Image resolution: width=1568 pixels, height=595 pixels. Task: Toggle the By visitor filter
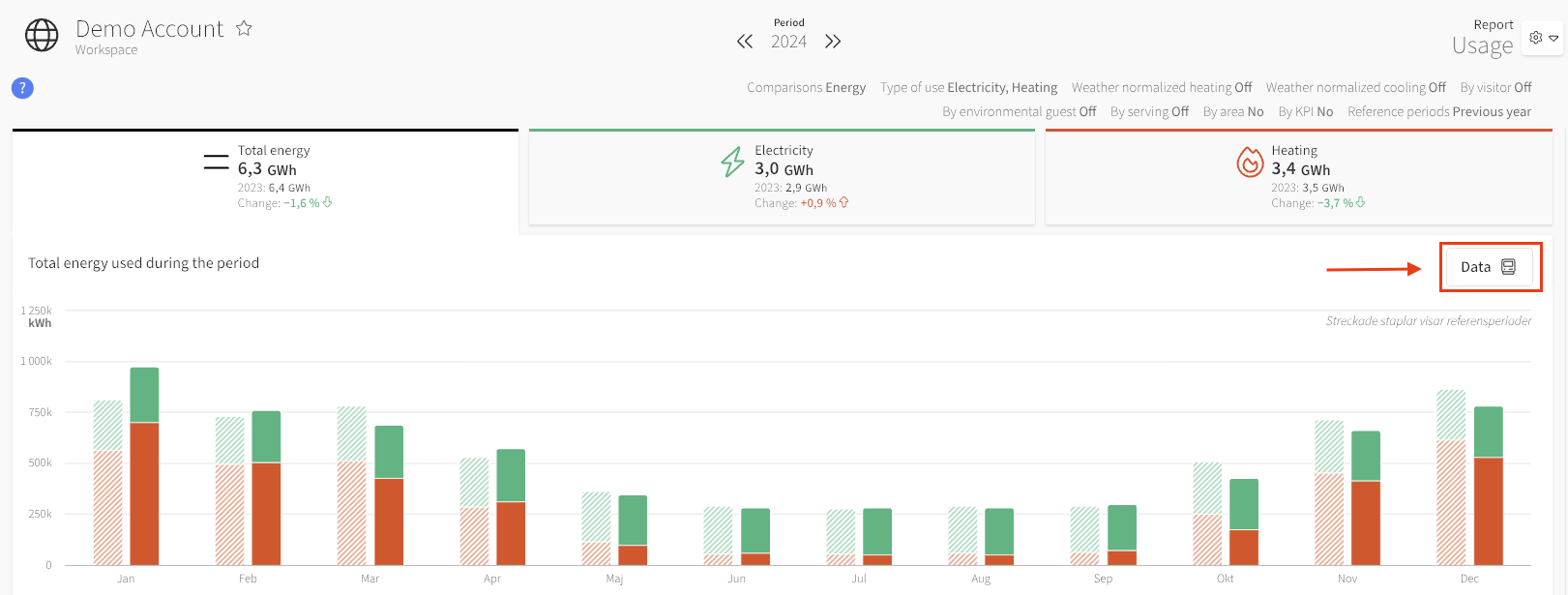pyautogui.click(x=1495, y=87)
